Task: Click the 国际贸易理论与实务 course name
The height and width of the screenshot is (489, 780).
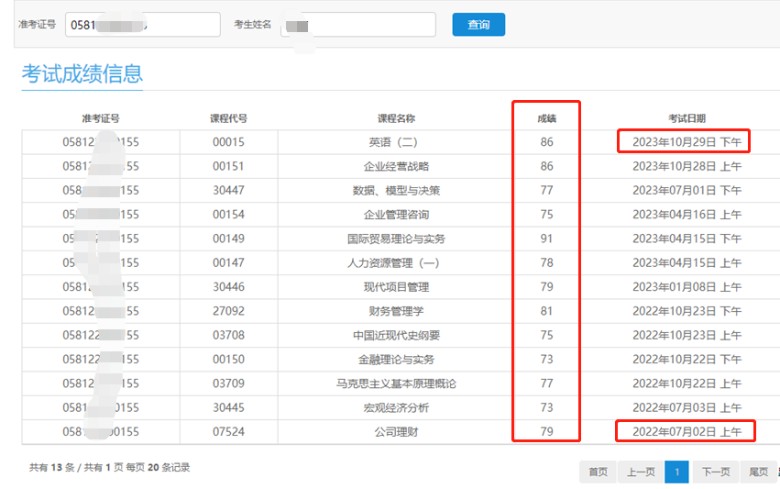Action: coord(396,238)
